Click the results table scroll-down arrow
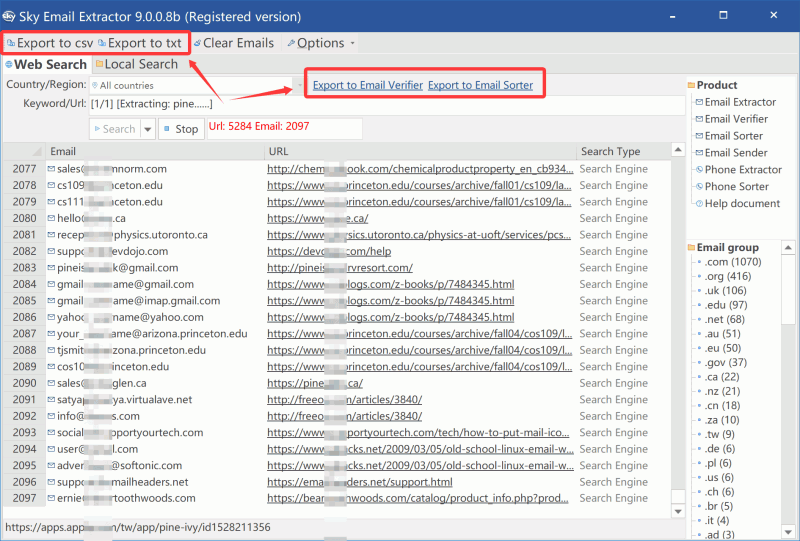This screenshot has height=541, width=800. 678,511
